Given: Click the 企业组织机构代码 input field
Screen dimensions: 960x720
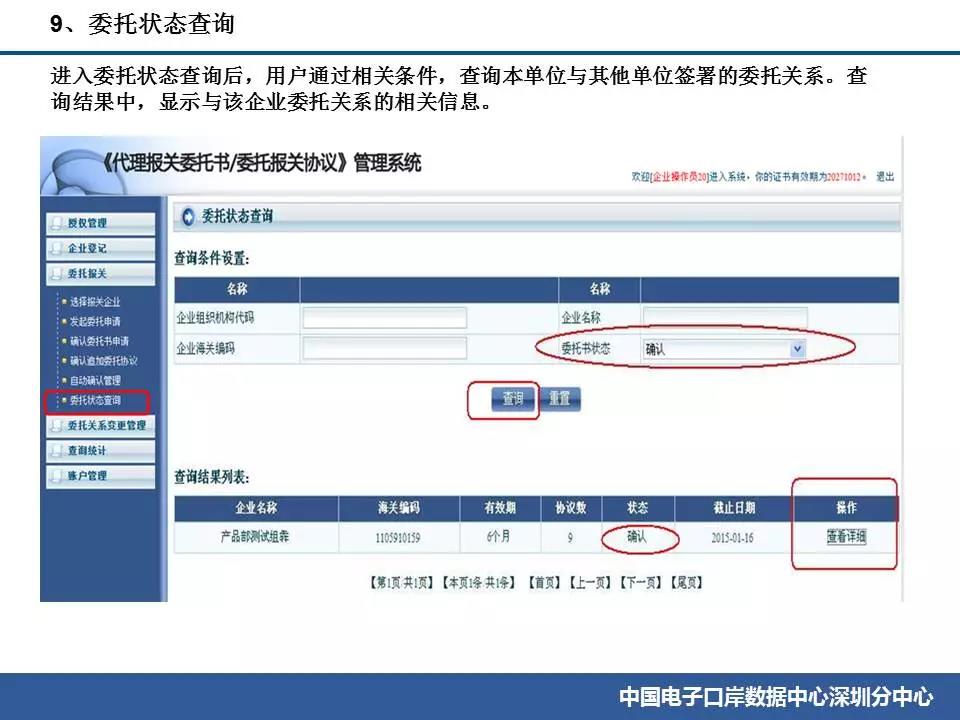Looking at the screenshot, I should [385, 318].
